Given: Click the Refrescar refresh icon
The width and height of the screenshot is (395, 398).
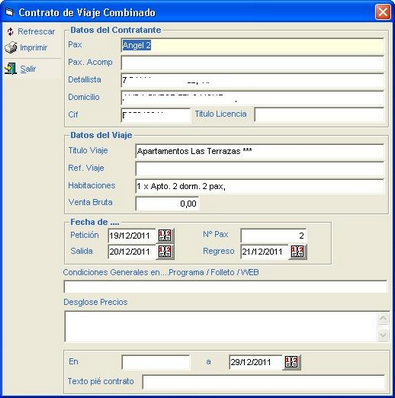Looking at the screenshot, I should coord(10,32).
